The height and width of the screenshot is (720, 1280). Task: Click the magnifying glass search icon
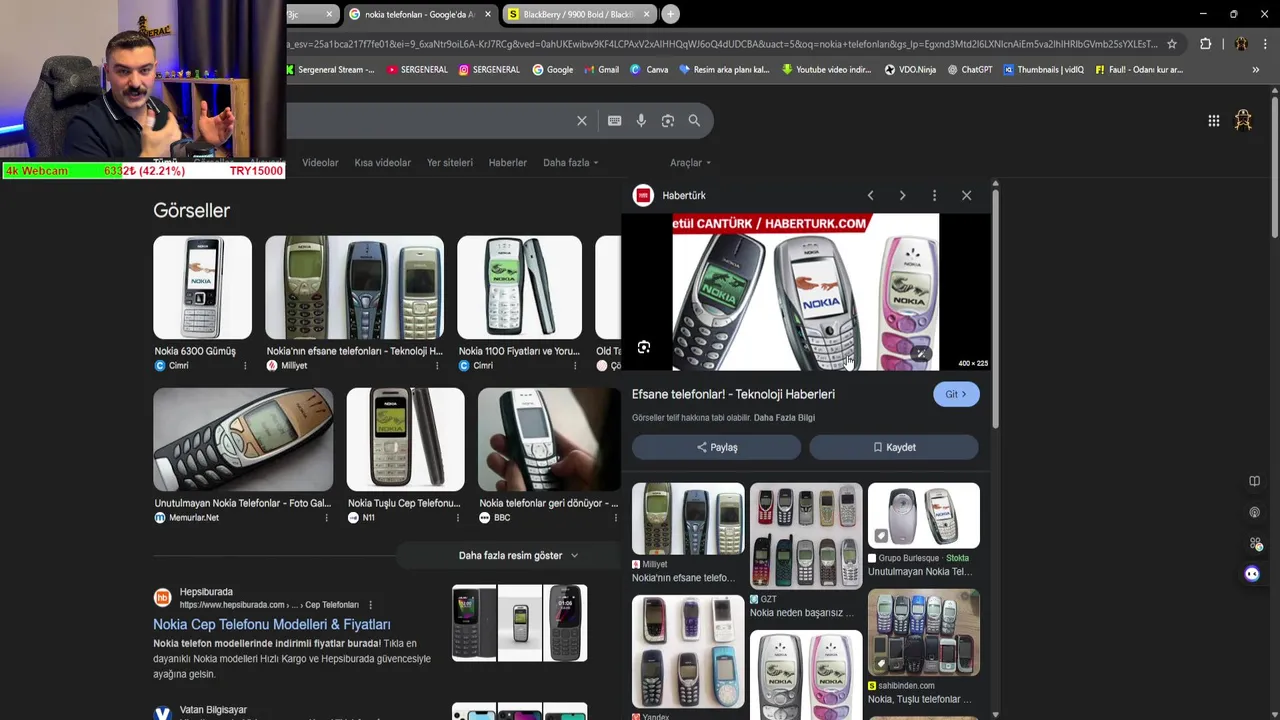[x=694, y=121]
